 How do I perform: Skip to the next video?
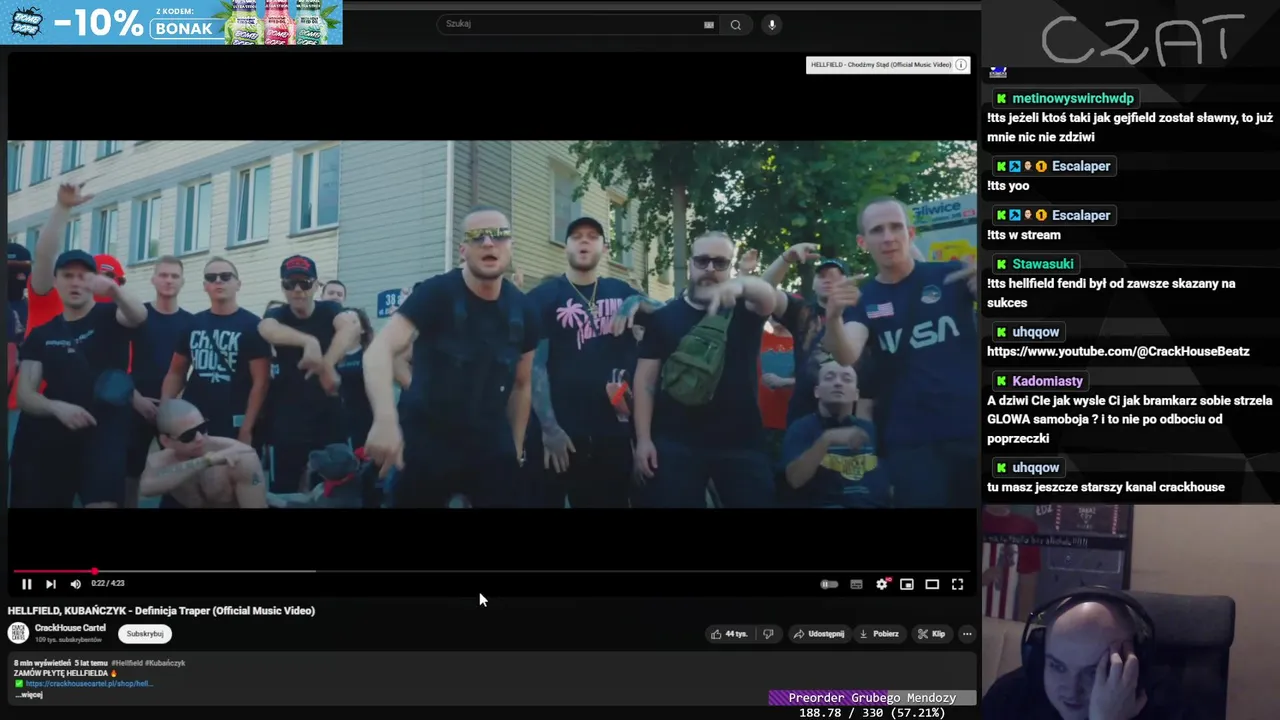[51, 584]
